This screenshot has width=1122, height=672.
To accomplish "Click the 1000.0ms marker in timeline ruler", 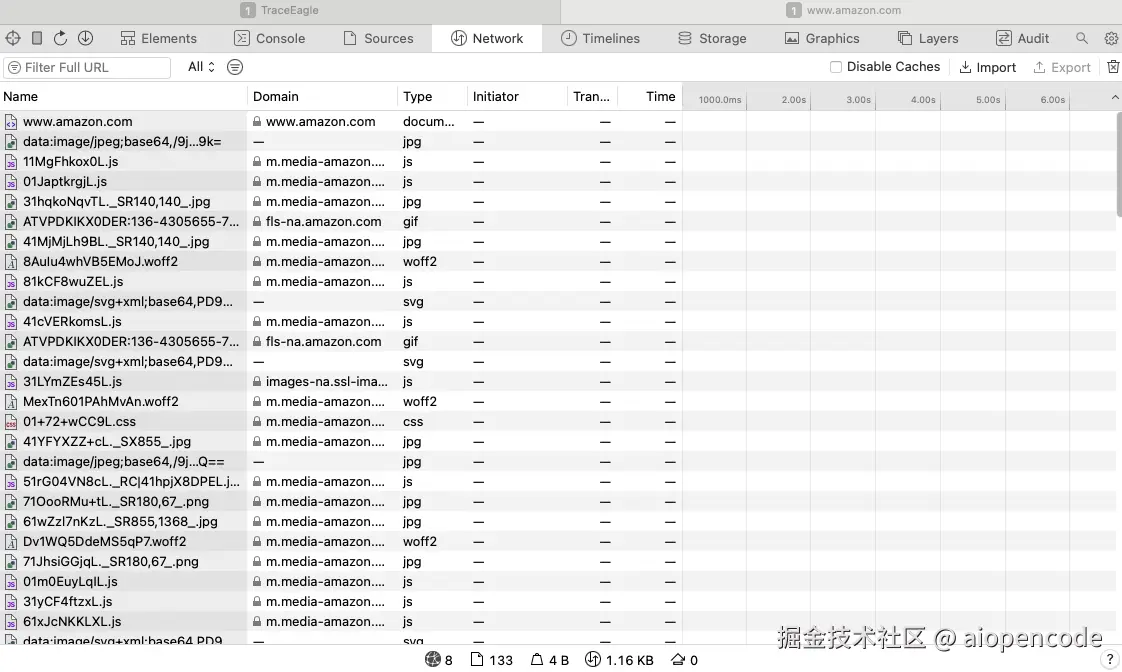I will click(x=720, y=99).
